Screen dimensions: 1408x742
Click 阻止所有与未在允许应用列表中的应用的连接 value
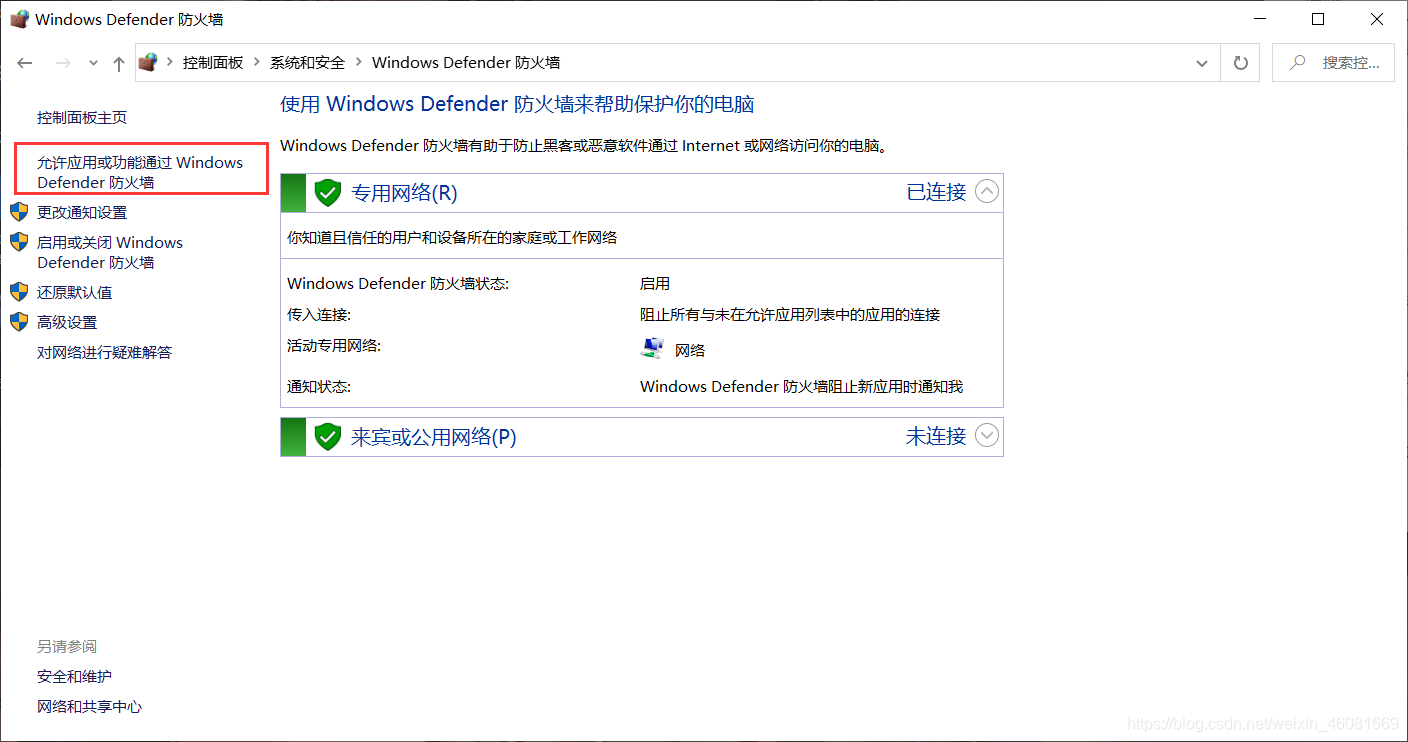(790, 315)
